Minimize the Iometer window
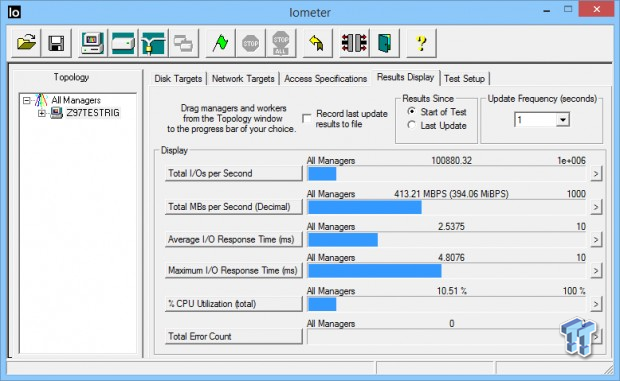 pyautogui.click(x=547, y=10)
